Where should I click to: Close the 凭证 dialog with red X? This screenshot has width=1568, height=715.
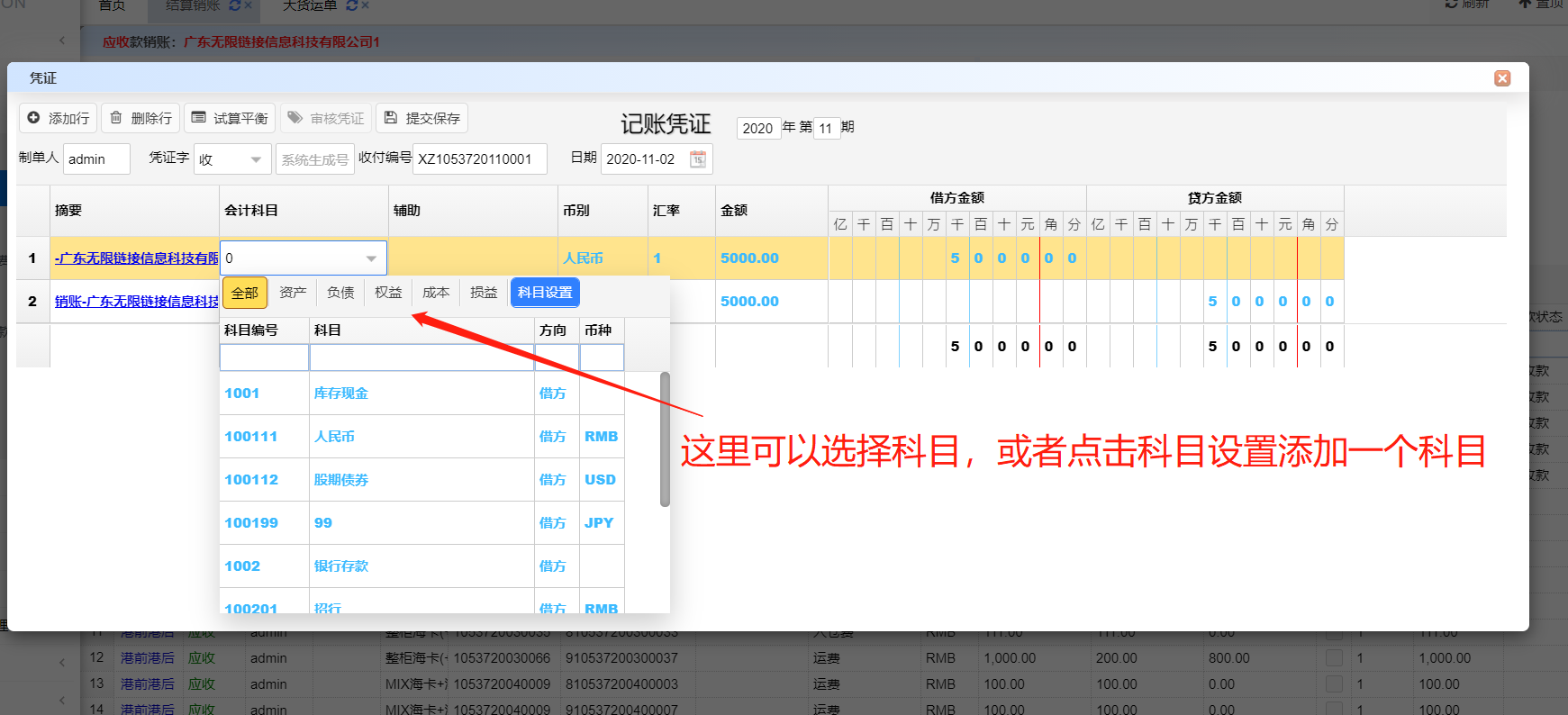pyautogui.click(x=1502, y=78)
